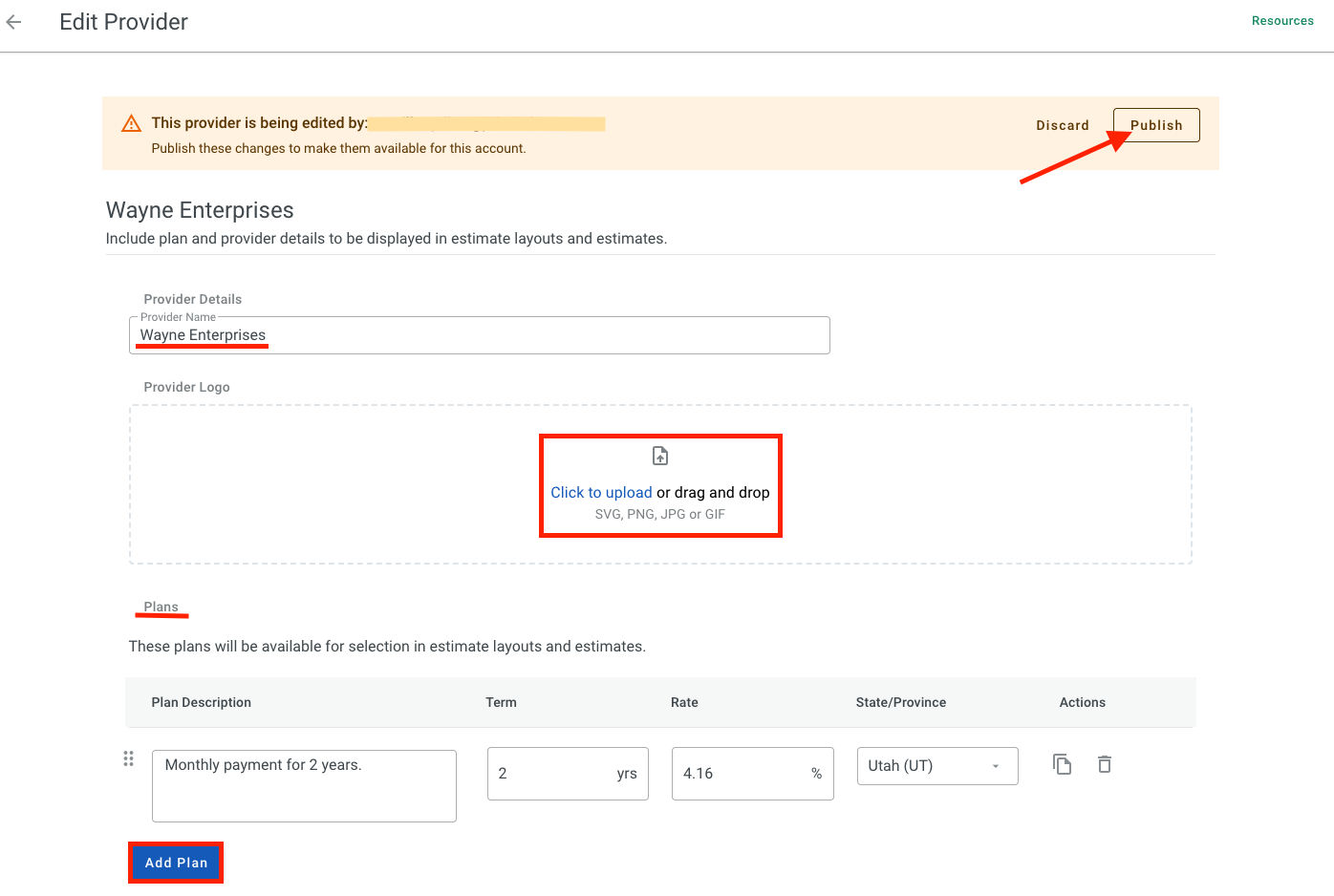Click 'SVG, PNG, JPG or GIF' hint text
The width and height of the screenshot is (1334, 896).
pos(660,514)
